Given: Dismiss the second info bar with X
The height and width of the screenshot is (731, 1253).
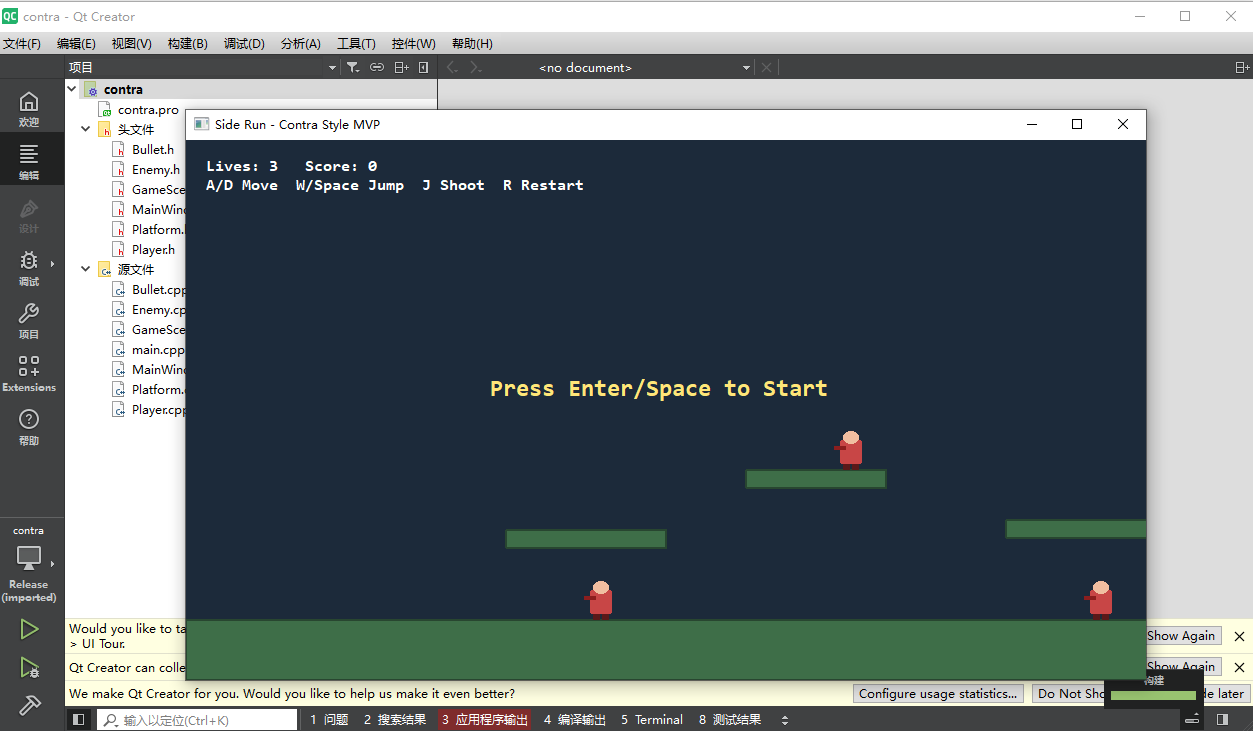Looking at the screenshot, I should click(1239, 667).
